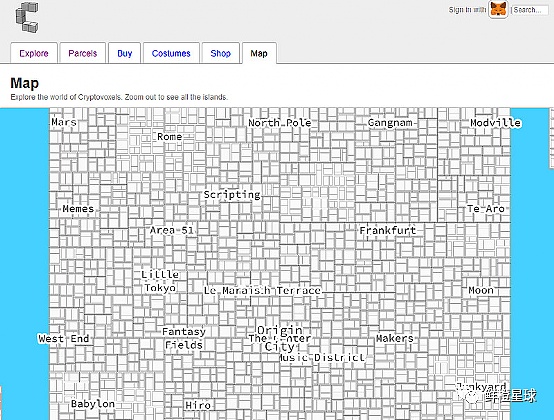Select the Makers district label

tap(395, 338)
